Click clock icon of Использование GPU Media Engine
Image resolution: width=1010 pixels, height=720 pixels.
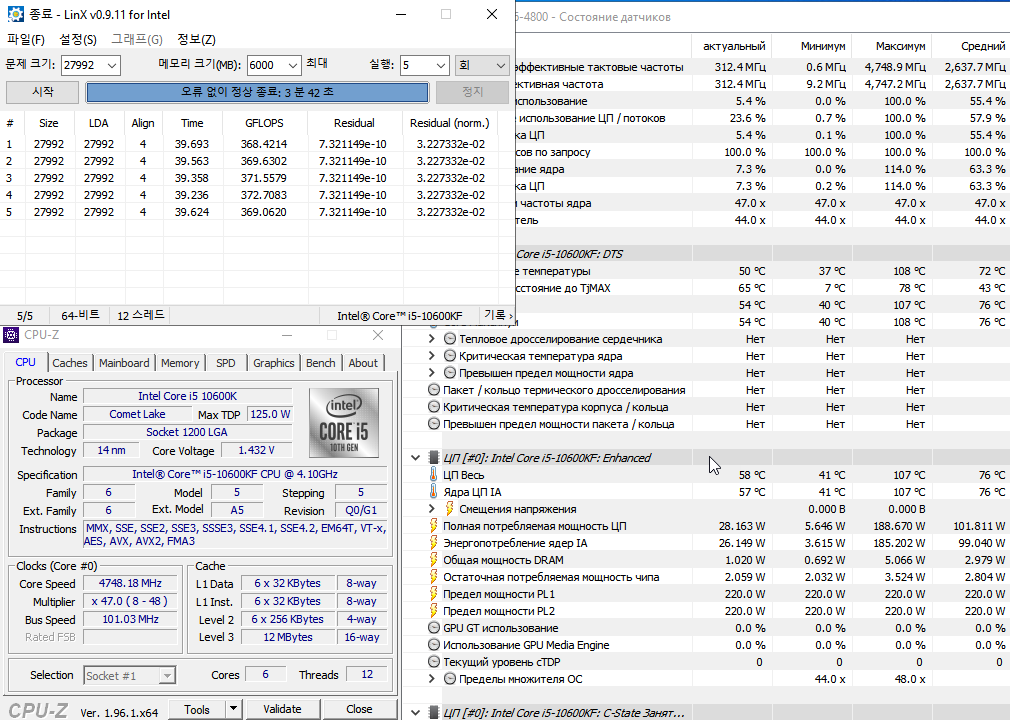click(434, 645)
